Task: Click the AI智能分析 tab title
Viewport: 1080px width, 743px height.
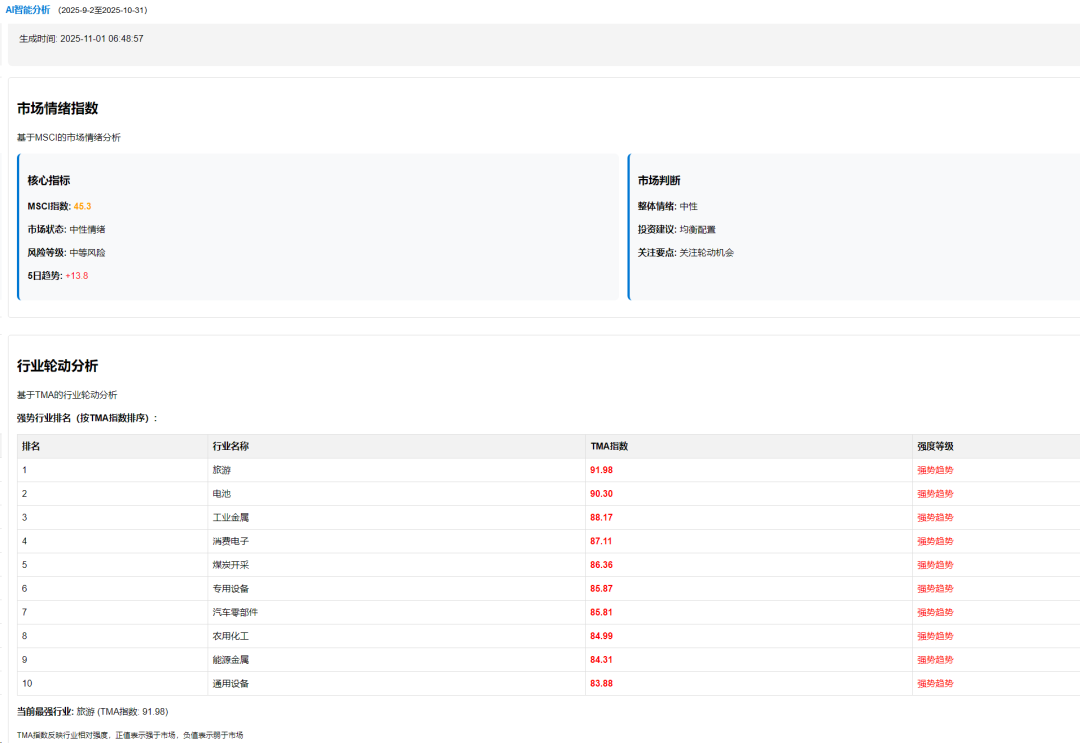Action: pyautogui.click(x=28, y=9)
